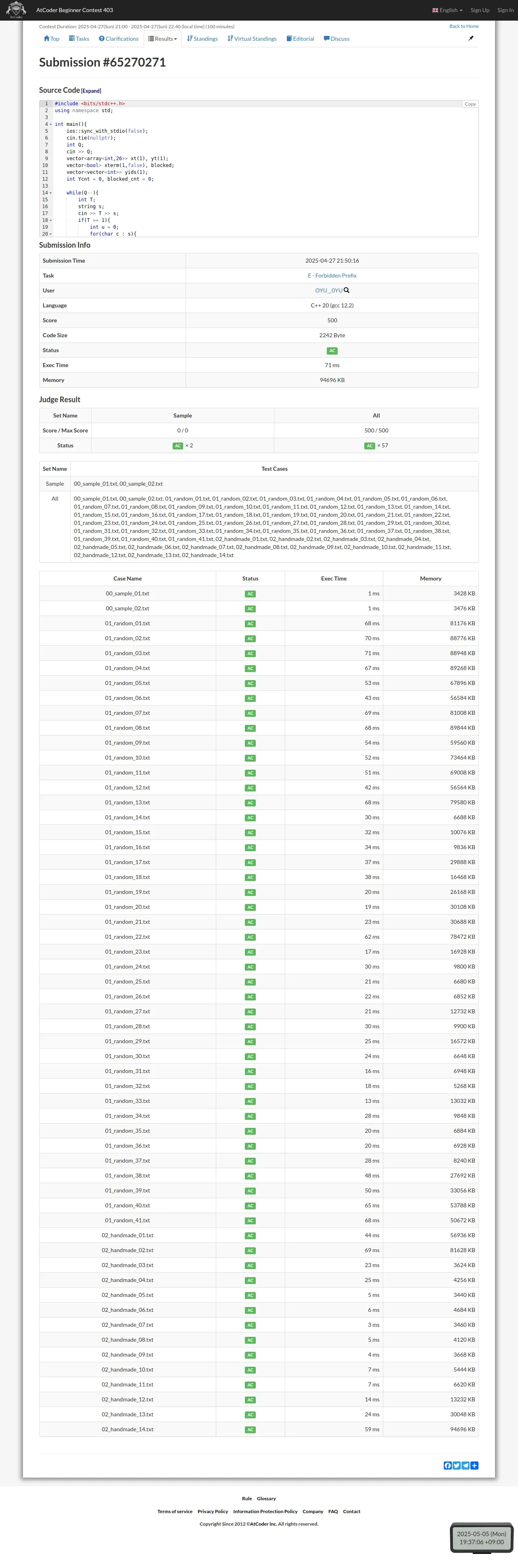Open the E - Forbidden Prefix task link
The image size is (518, 1568).
coord(332,276)
